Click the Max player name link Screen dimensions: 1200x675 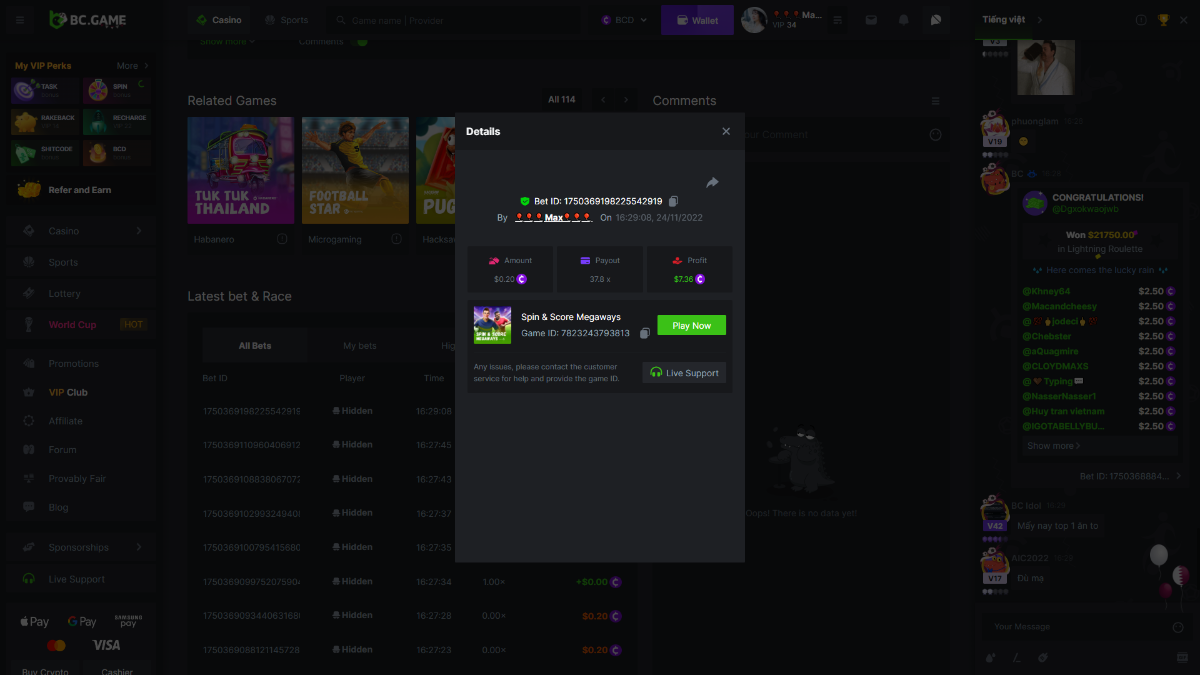click(x=553, y=217)
